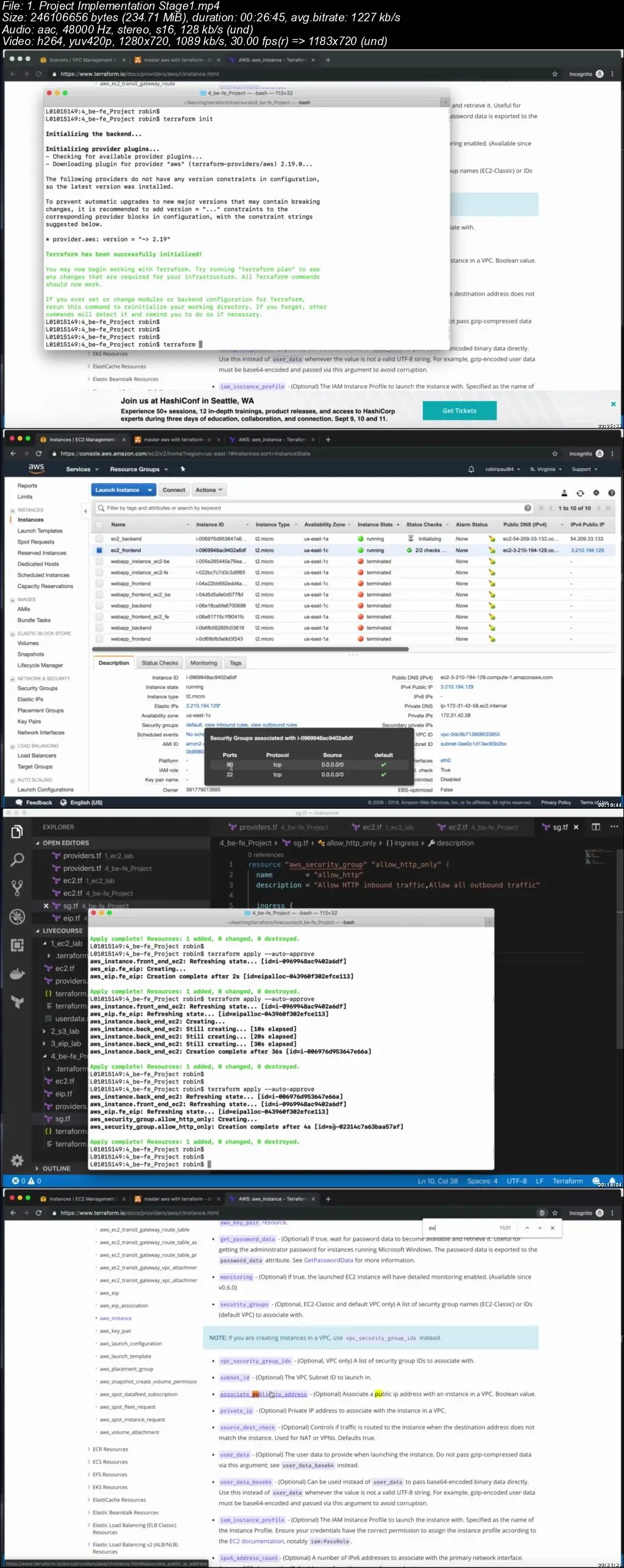Switch to the Status Checks tab

click(x=160, y=663)
